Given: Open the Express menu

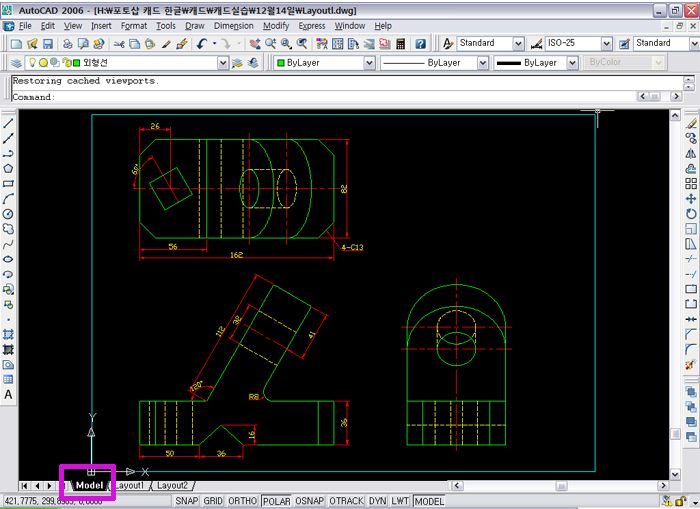Looking at the screenshot, I should (x=312, y=26).
